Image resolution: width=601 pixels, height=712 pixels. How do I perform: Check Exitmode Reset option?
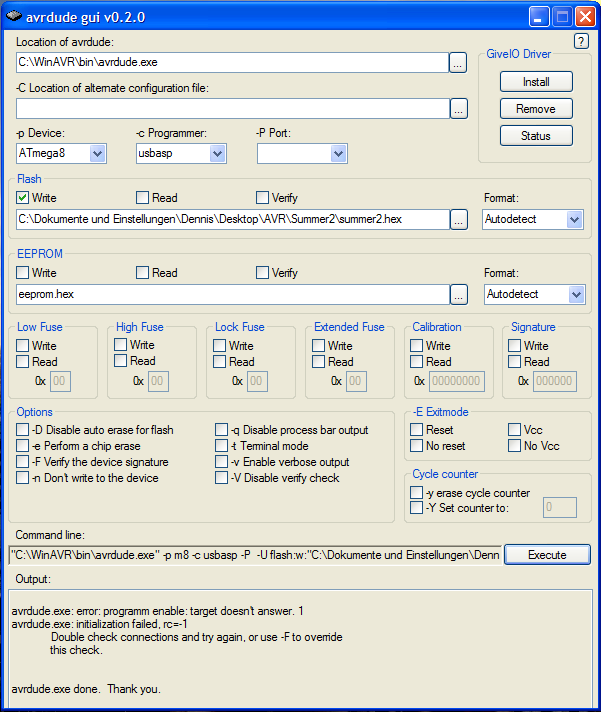(x=416, y=430)
